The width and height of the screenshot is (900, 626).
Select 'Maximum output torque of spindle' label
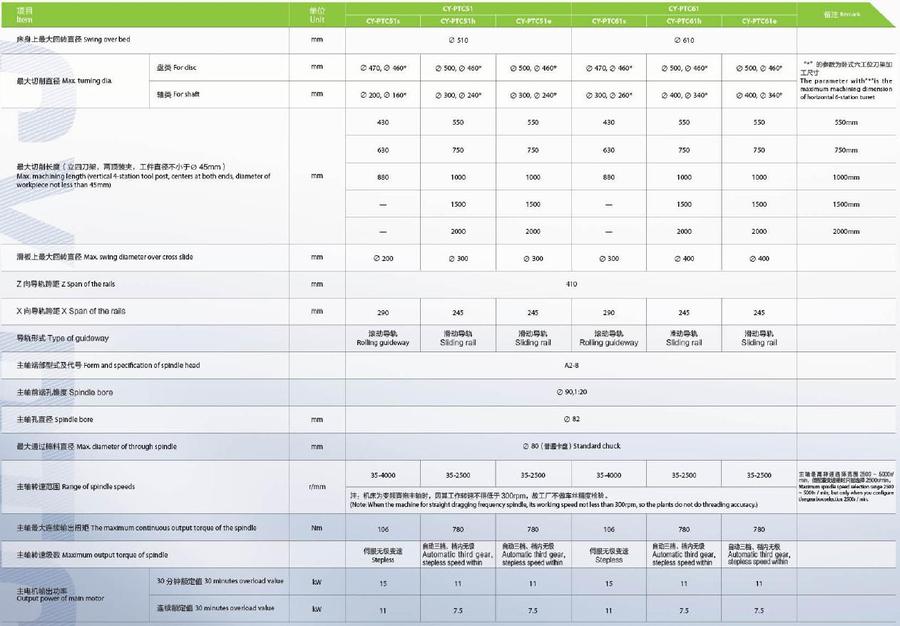92,555
